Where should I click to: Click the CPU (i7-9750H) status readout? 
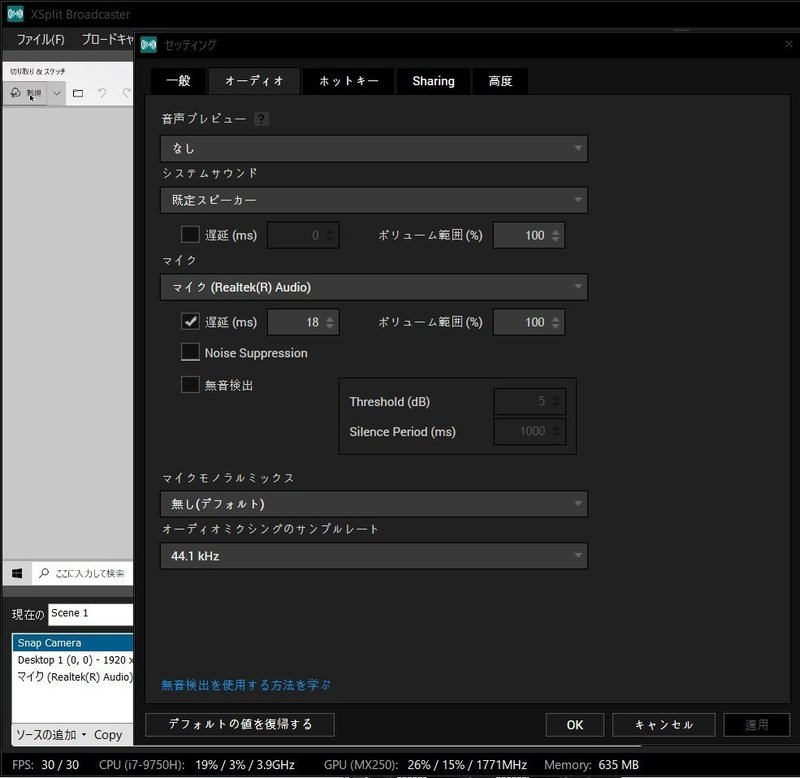(196, 765)
